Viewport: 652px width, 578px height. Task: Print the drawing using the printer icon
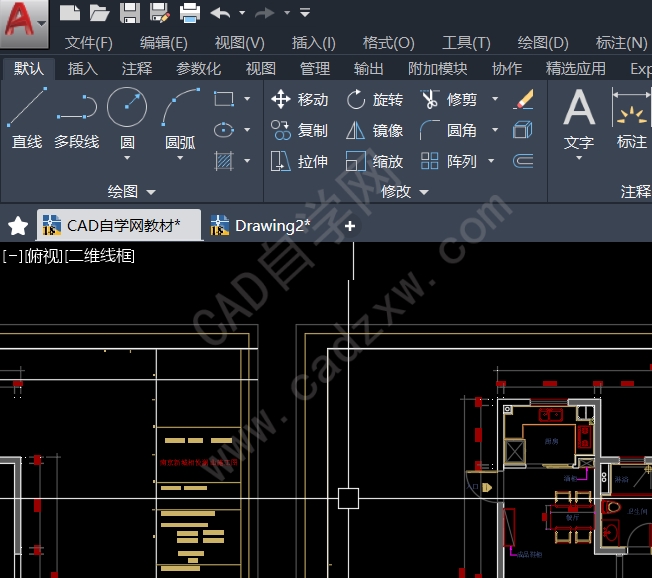tap(190, 12)
